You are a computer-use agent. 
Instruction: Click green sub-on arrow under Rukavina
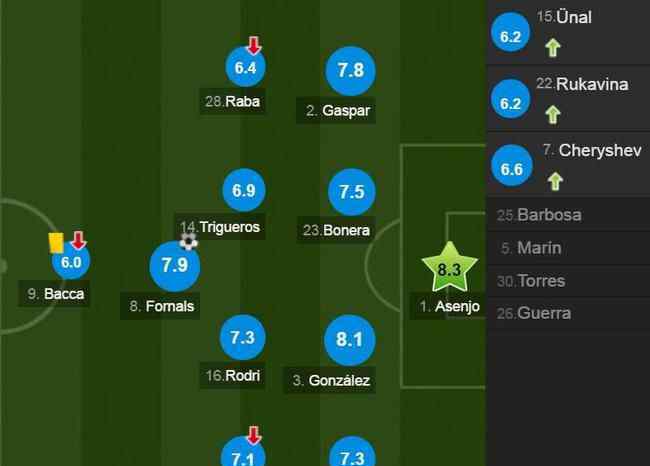pyautogui.click(x=553, y=114)
